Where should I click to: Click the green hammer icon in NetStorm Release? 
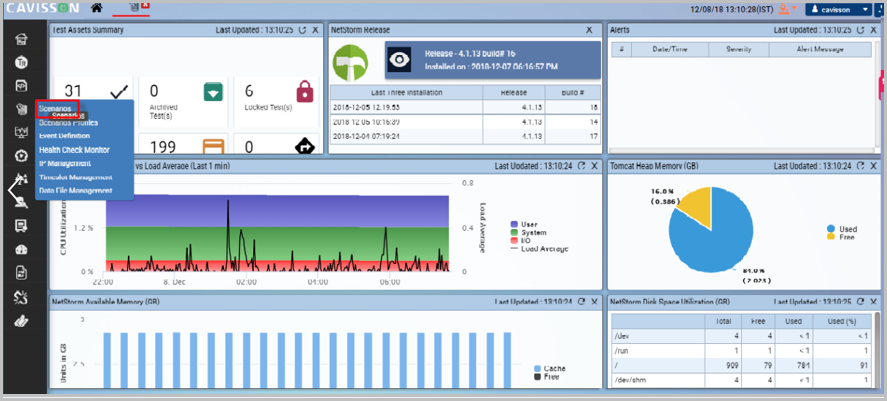click(x=350, y=63)
